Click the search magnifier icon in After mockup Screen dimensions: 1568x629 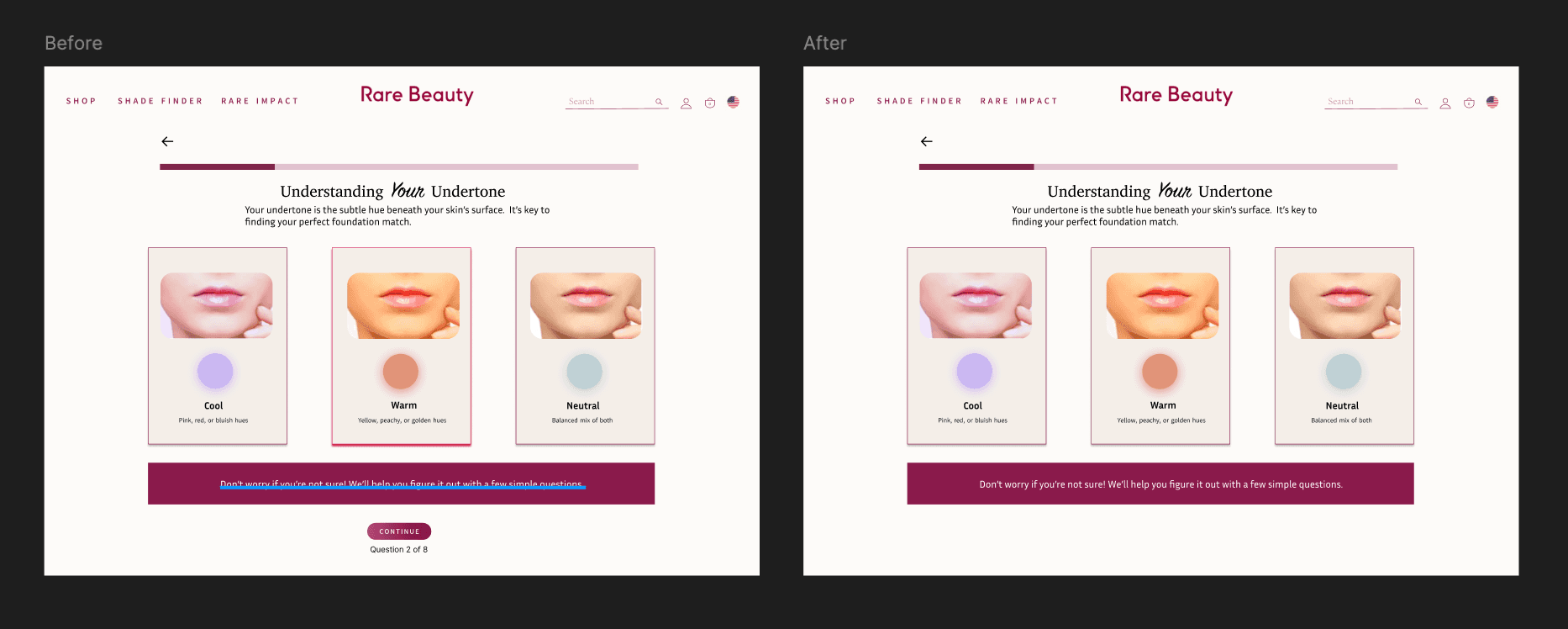(1418, 102)
